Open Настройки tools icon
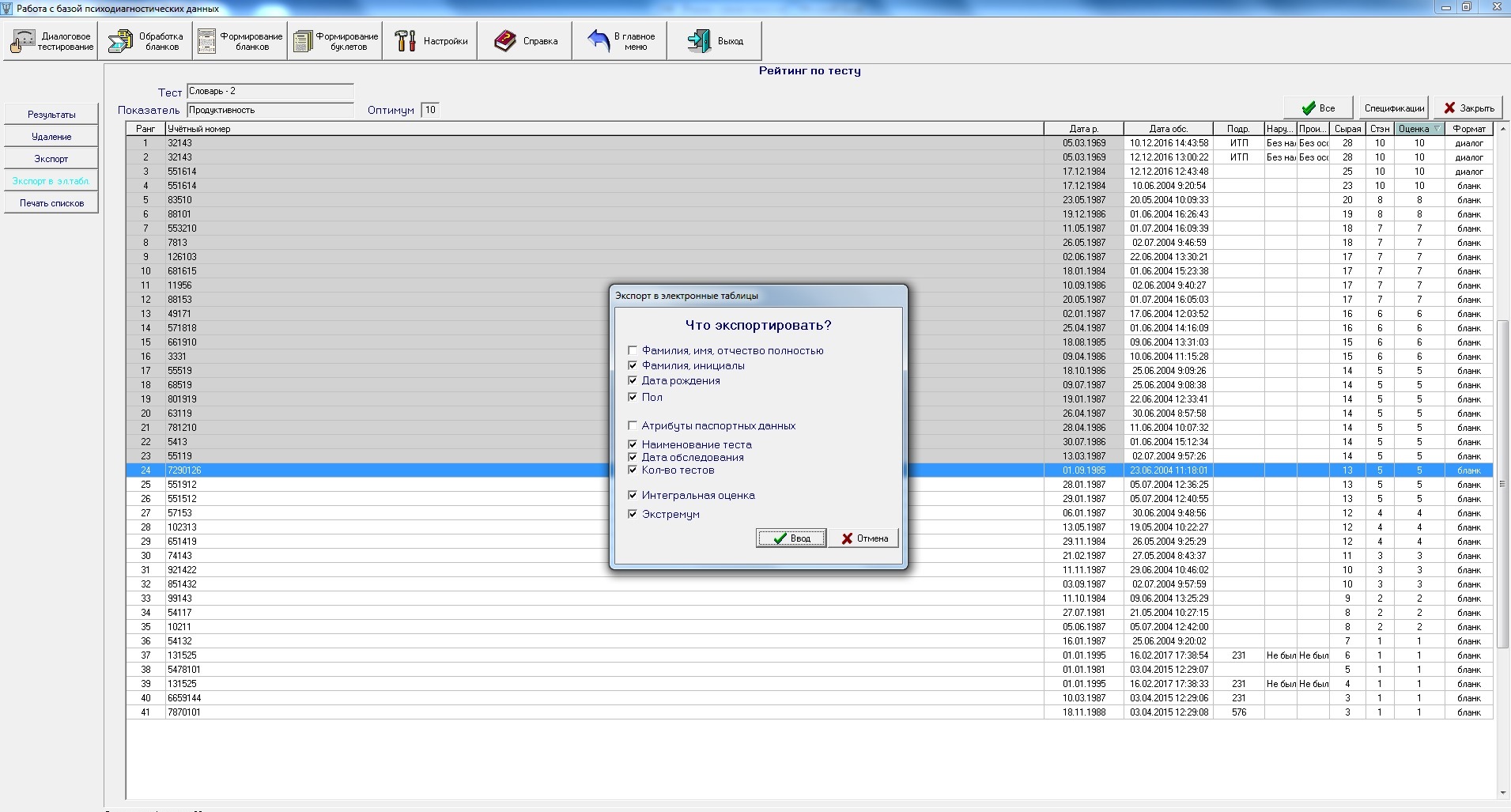The height and width of the screenshot is (812, 1511). tap(406, 41)
